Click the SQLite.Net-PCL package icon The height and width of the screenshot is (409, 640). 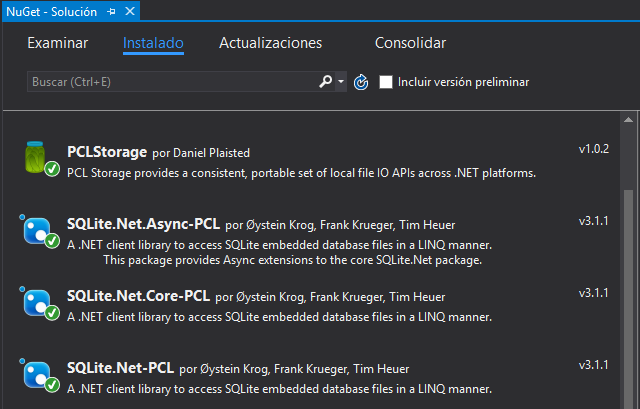pyautogui.click(x=38, y=375)
